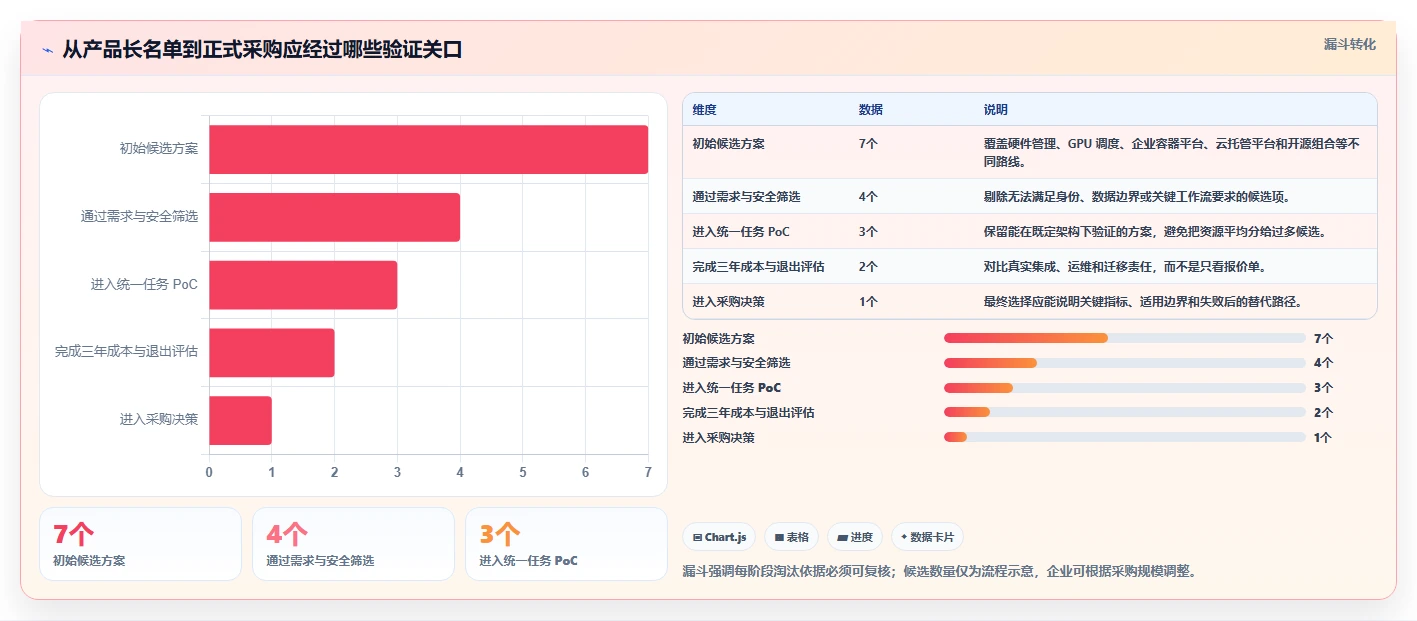1417x621 pixels.
Task: Click the 2个 value in the table
Action: click(868, 267)
